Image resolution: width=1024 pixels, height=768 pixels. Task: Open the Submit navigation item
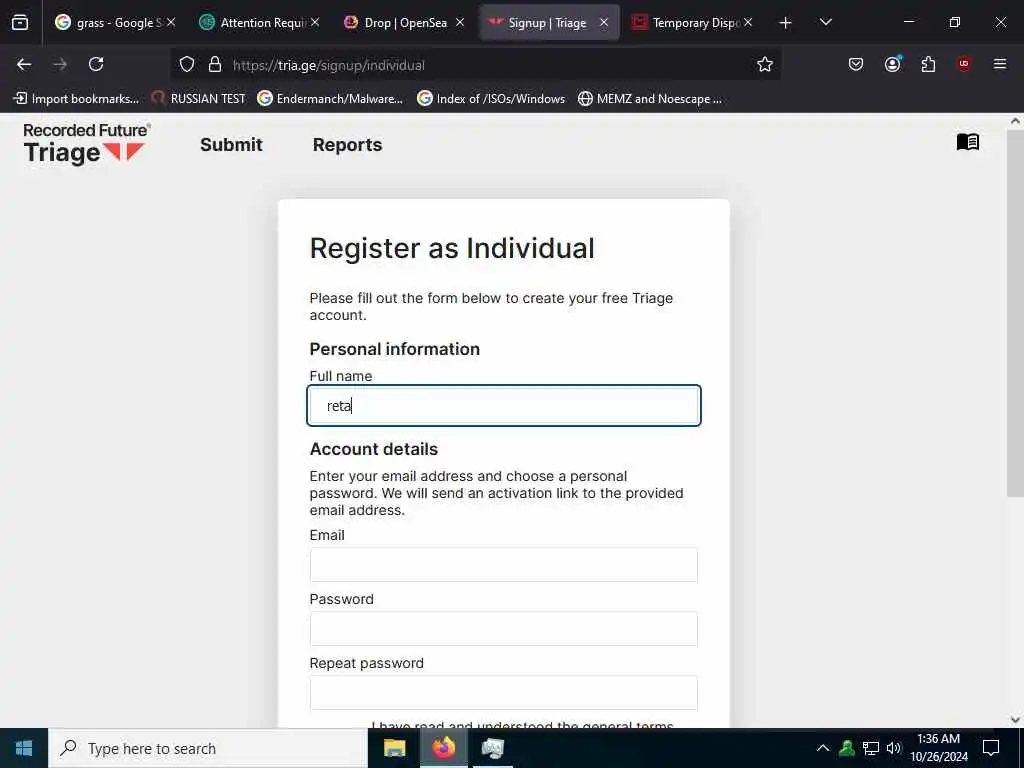pyautogui.click(x=231, y=144)
